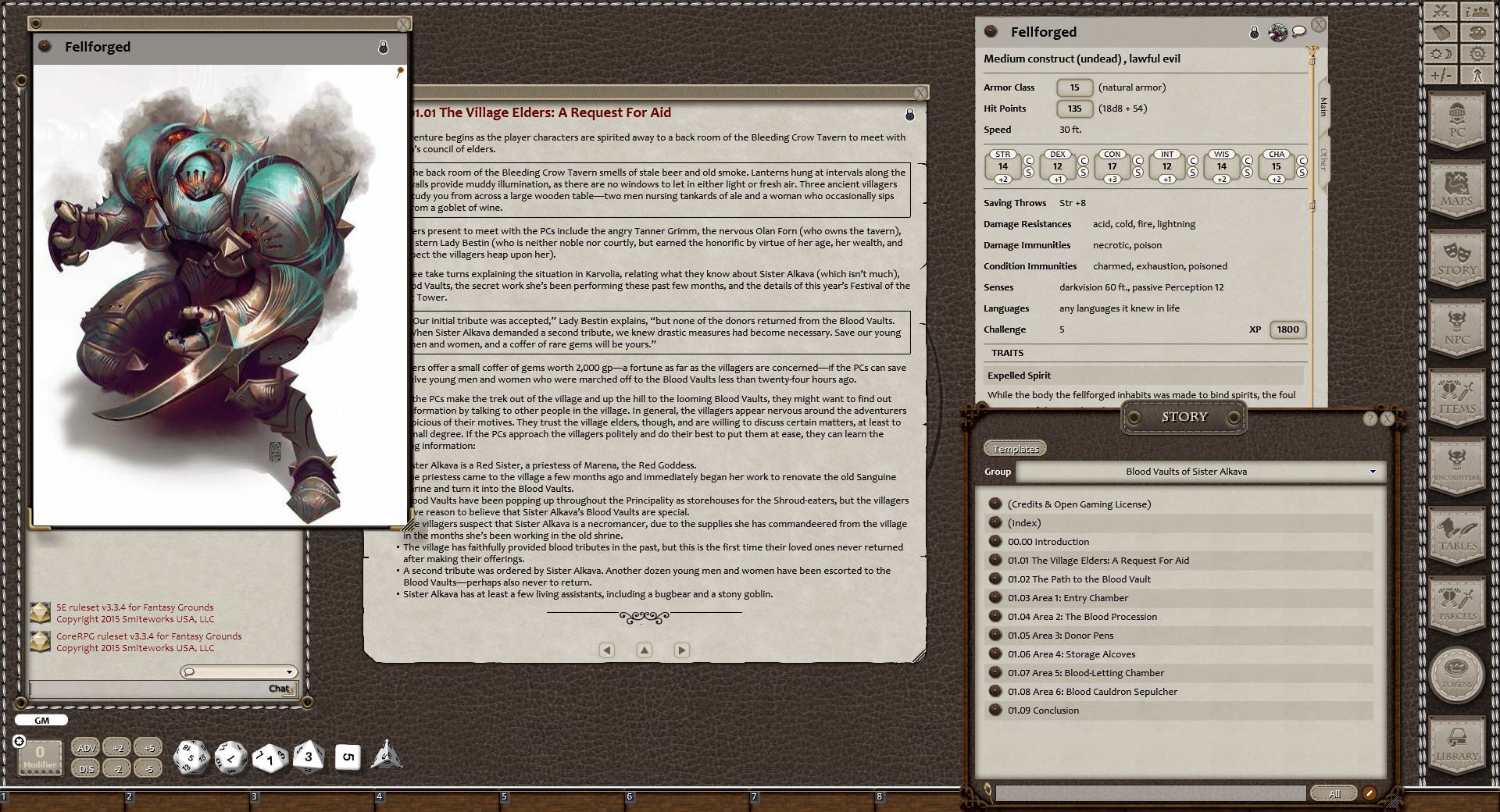Image resolution: width=1500 pixels, height=812 pixels.
Task: Open the All filter in Story search
Action: 1334,793
